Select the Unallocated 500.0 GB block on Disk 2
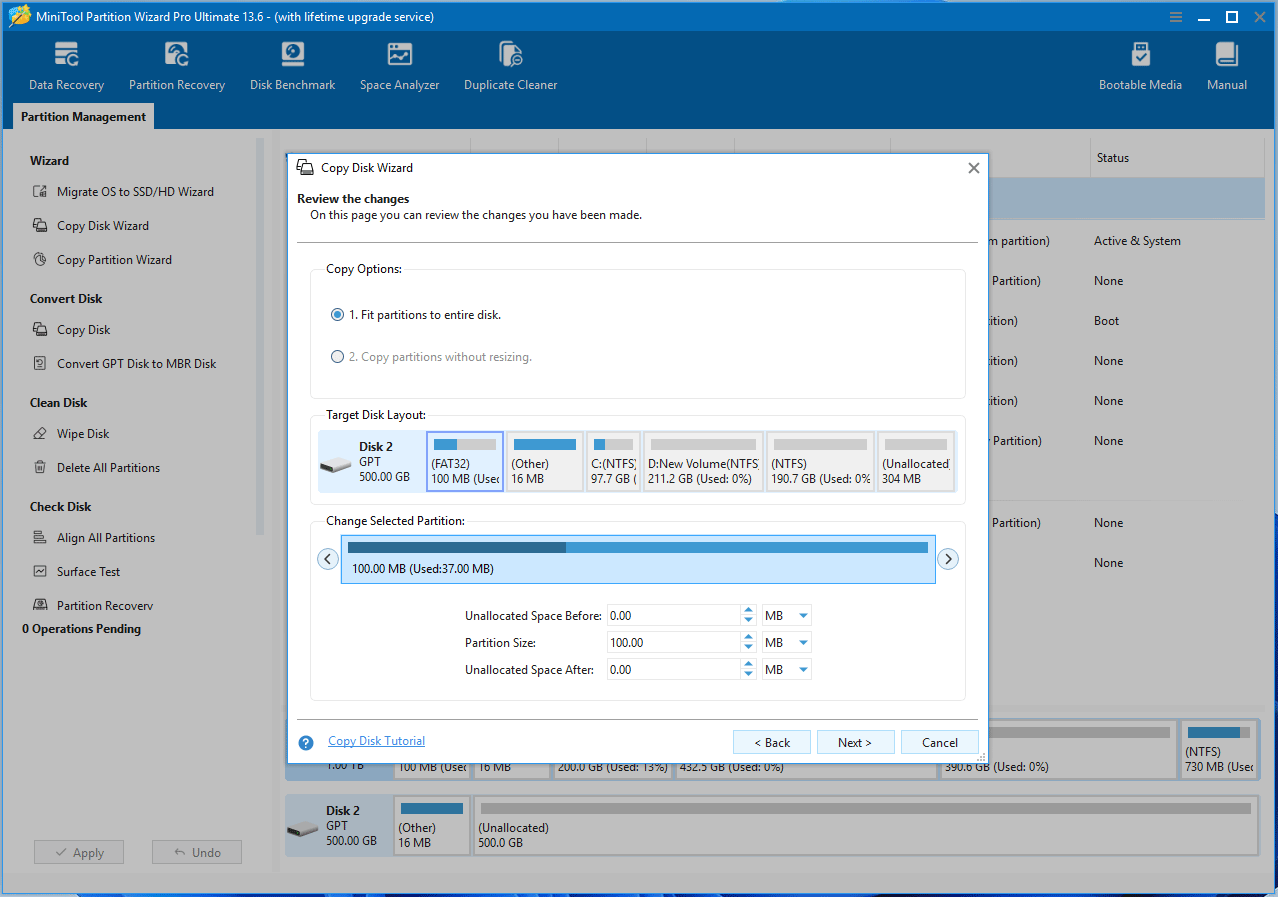1278x897 pixels. 865,825
